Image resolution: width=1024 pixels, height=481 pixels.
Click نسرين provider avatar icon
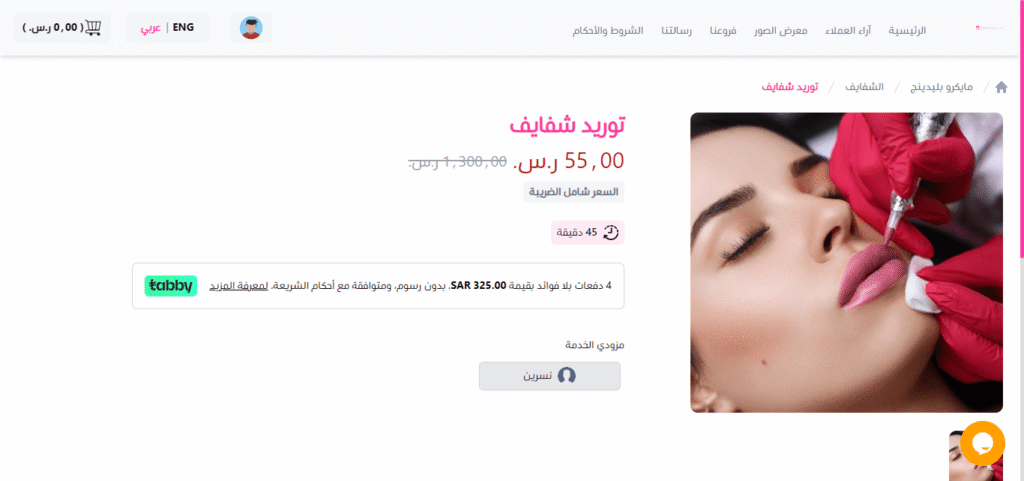(566, 376)
